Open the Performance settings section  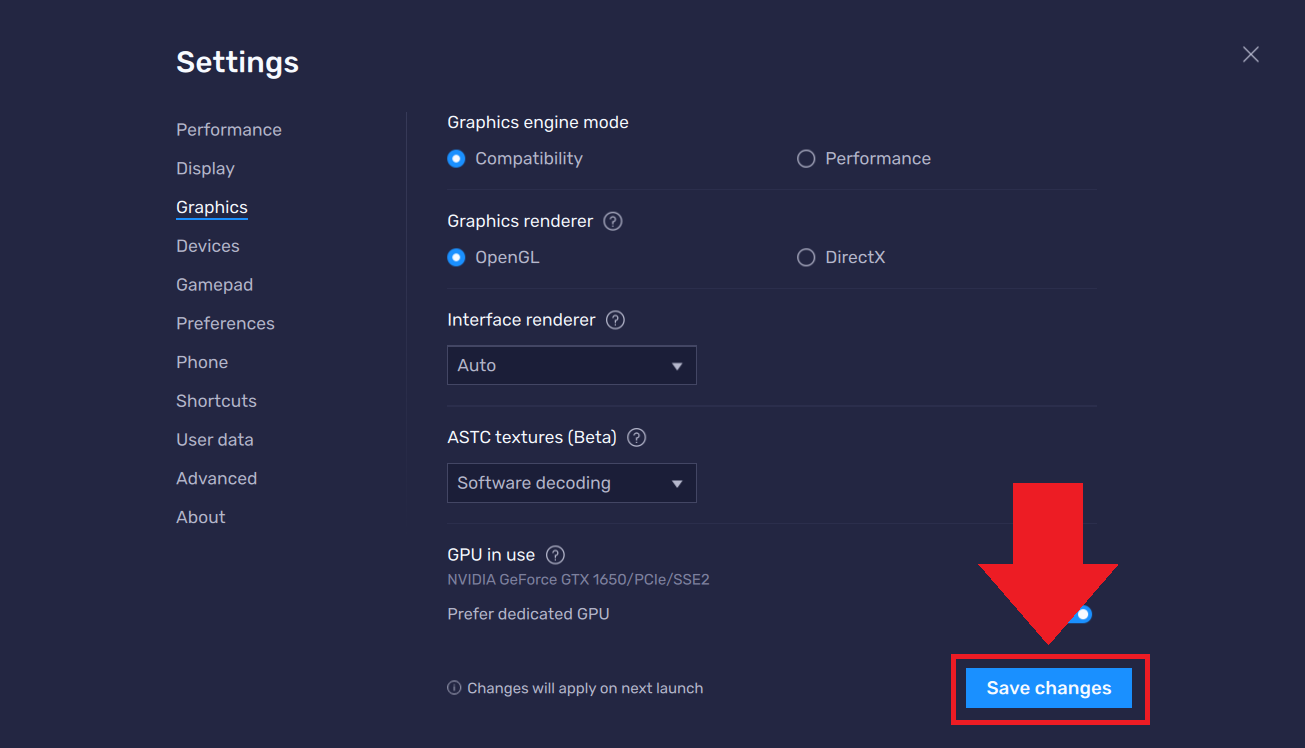pyautogui.click(x=228, y=129)
